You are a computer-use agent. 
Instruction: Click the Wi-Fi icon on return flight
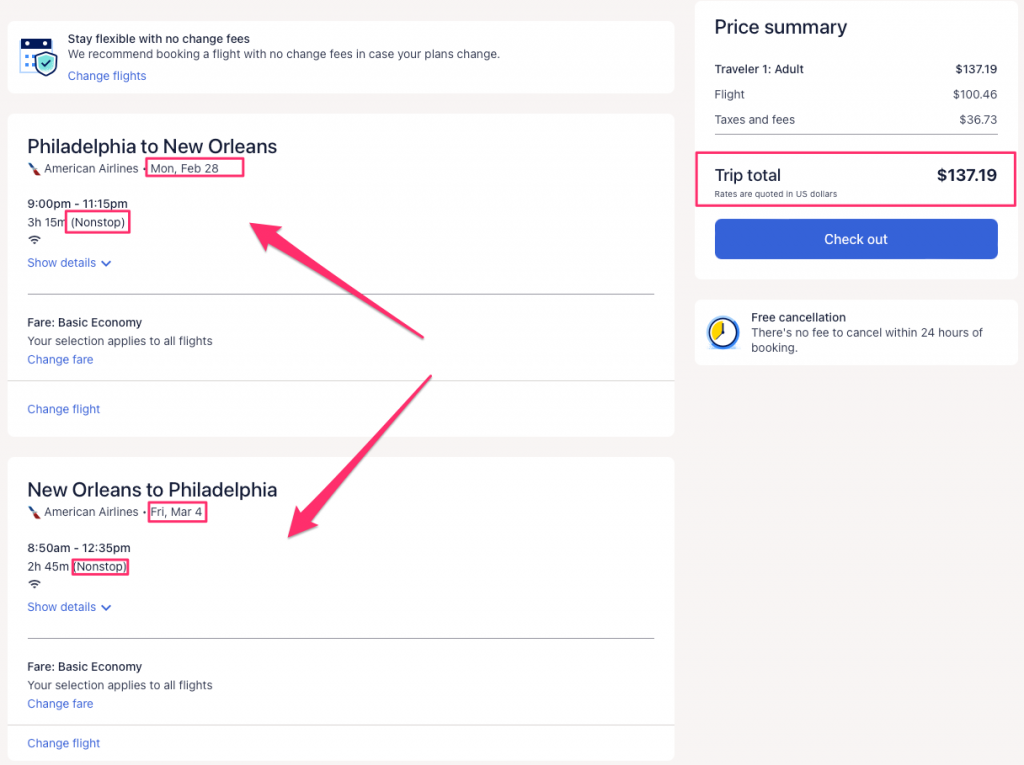34,584
